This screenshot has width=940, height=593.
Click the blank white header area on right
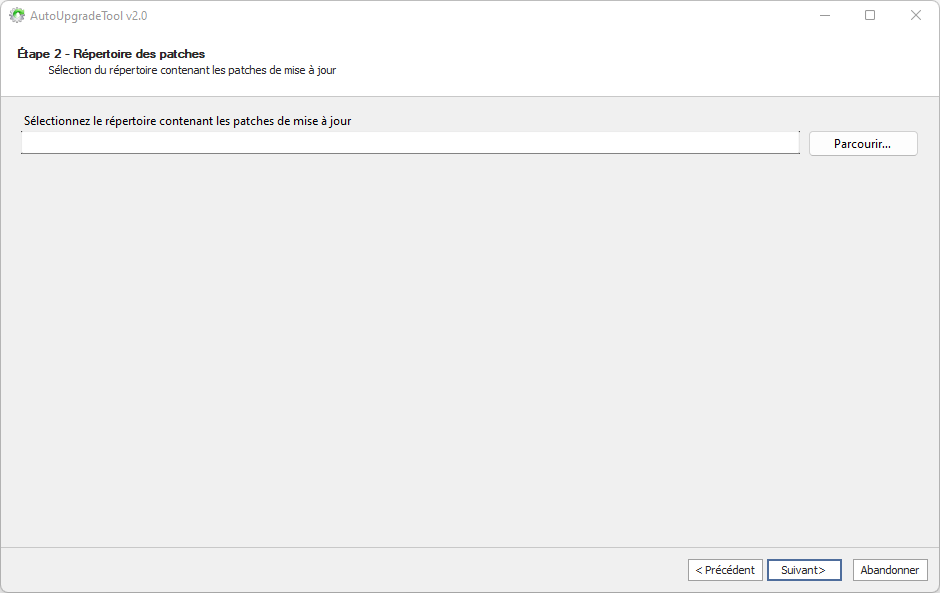(700, 63)
